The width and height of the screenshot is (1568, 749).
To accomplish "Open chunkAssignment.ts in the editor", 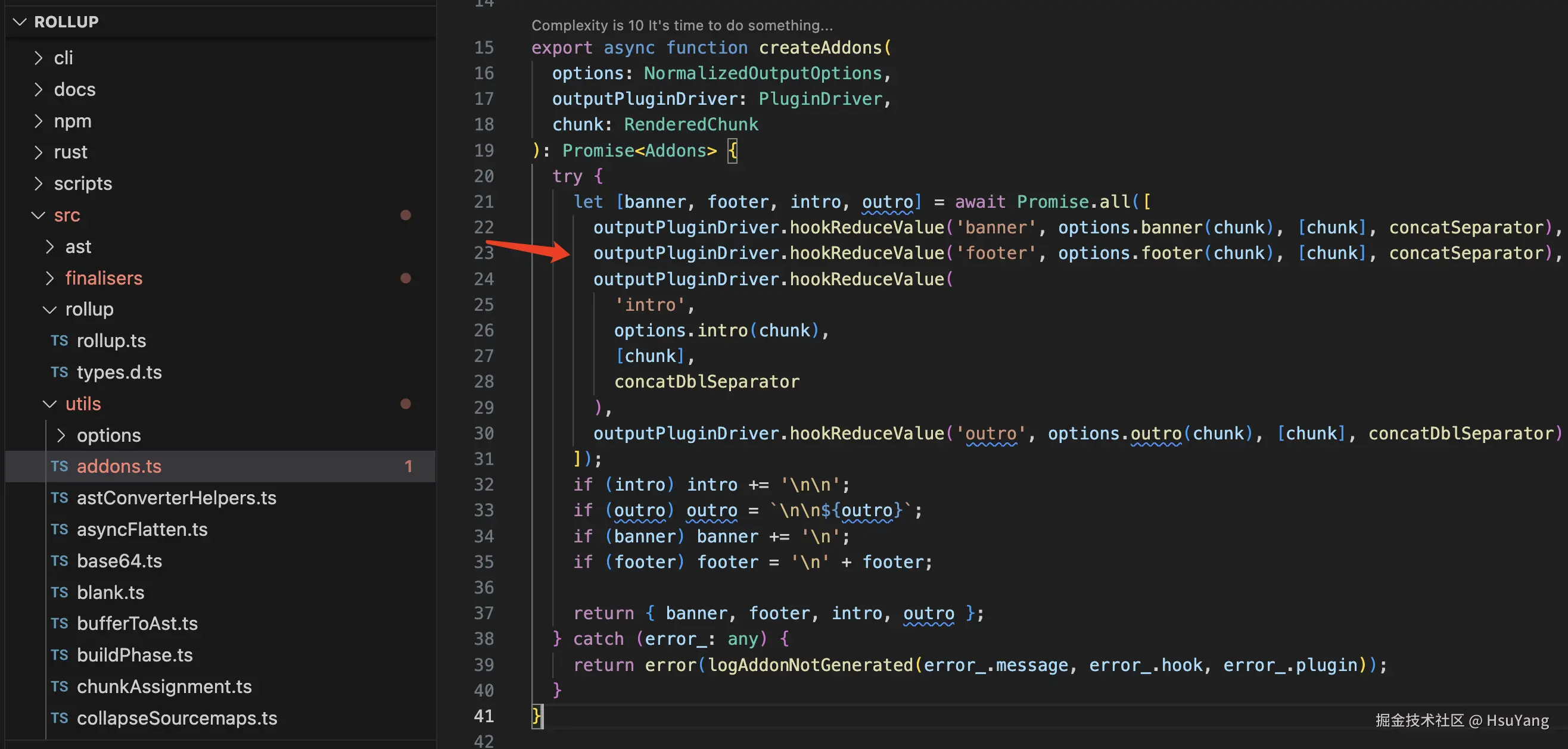I will tap(164, 686).
